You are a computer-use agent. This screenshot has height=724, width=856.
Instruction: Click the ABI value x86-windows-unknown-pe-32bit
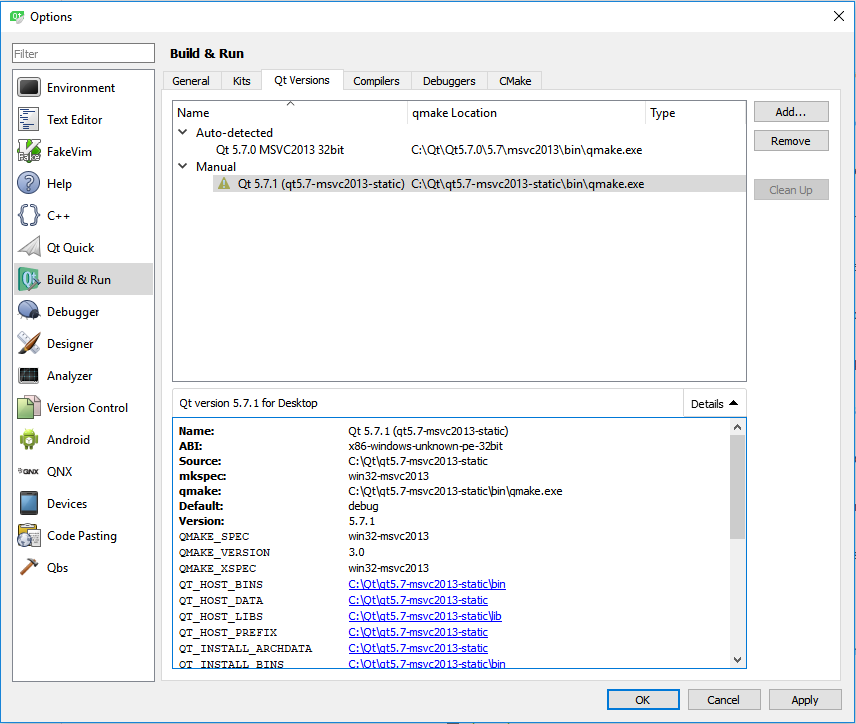(425, 446)
